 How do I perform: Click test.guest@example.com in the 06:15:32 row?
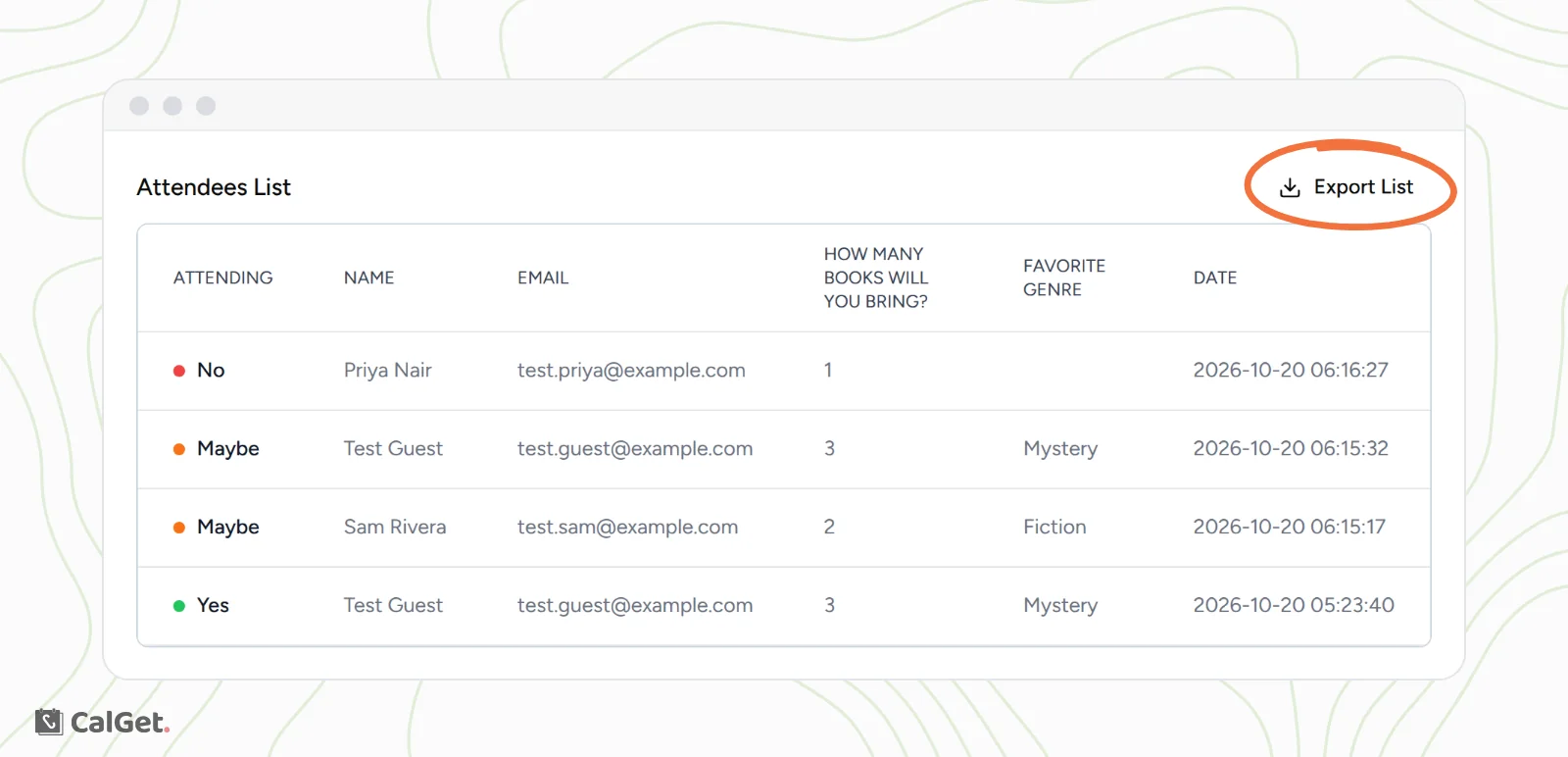click(x=635, y=449)
